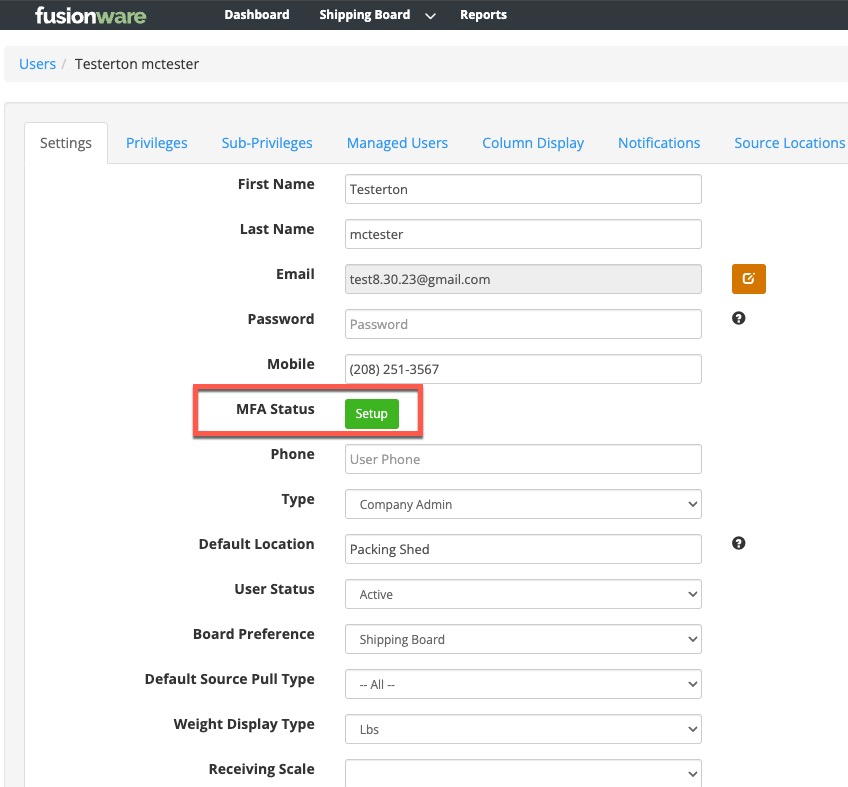Click the Mobile number field

pyautogui.click(x=522, y=368)
